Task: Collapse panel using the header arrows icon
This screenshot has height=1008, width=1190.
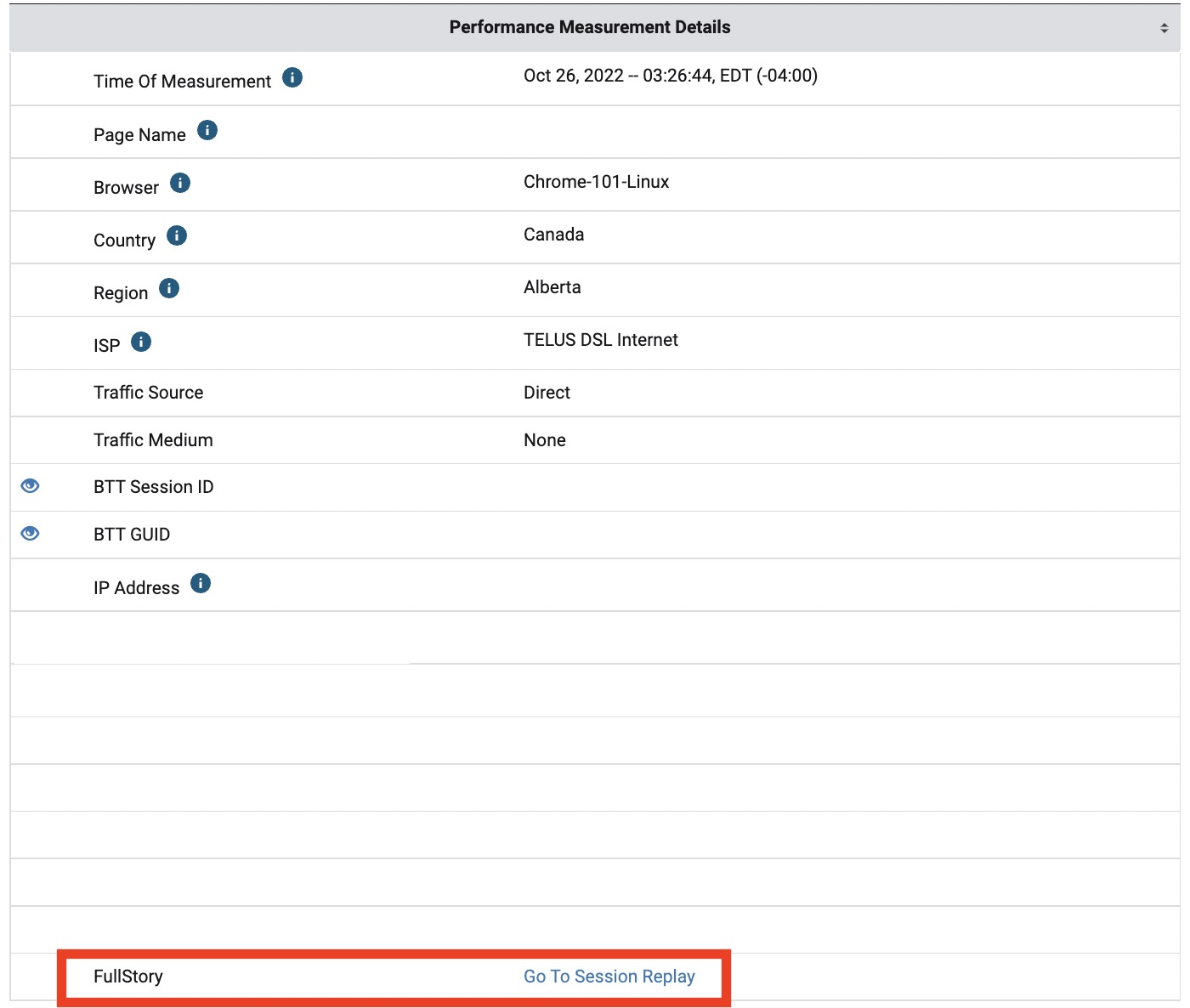Action: 1164,28
